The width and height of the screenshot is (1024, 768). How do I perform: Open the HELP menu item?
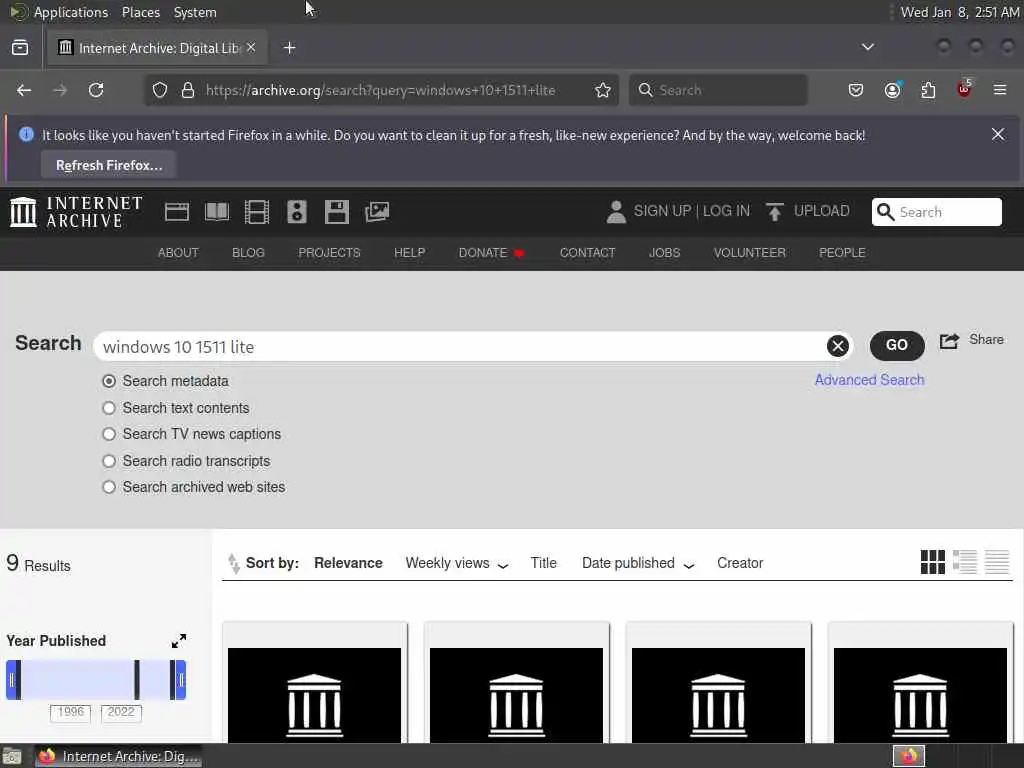(x=409, y=253)
